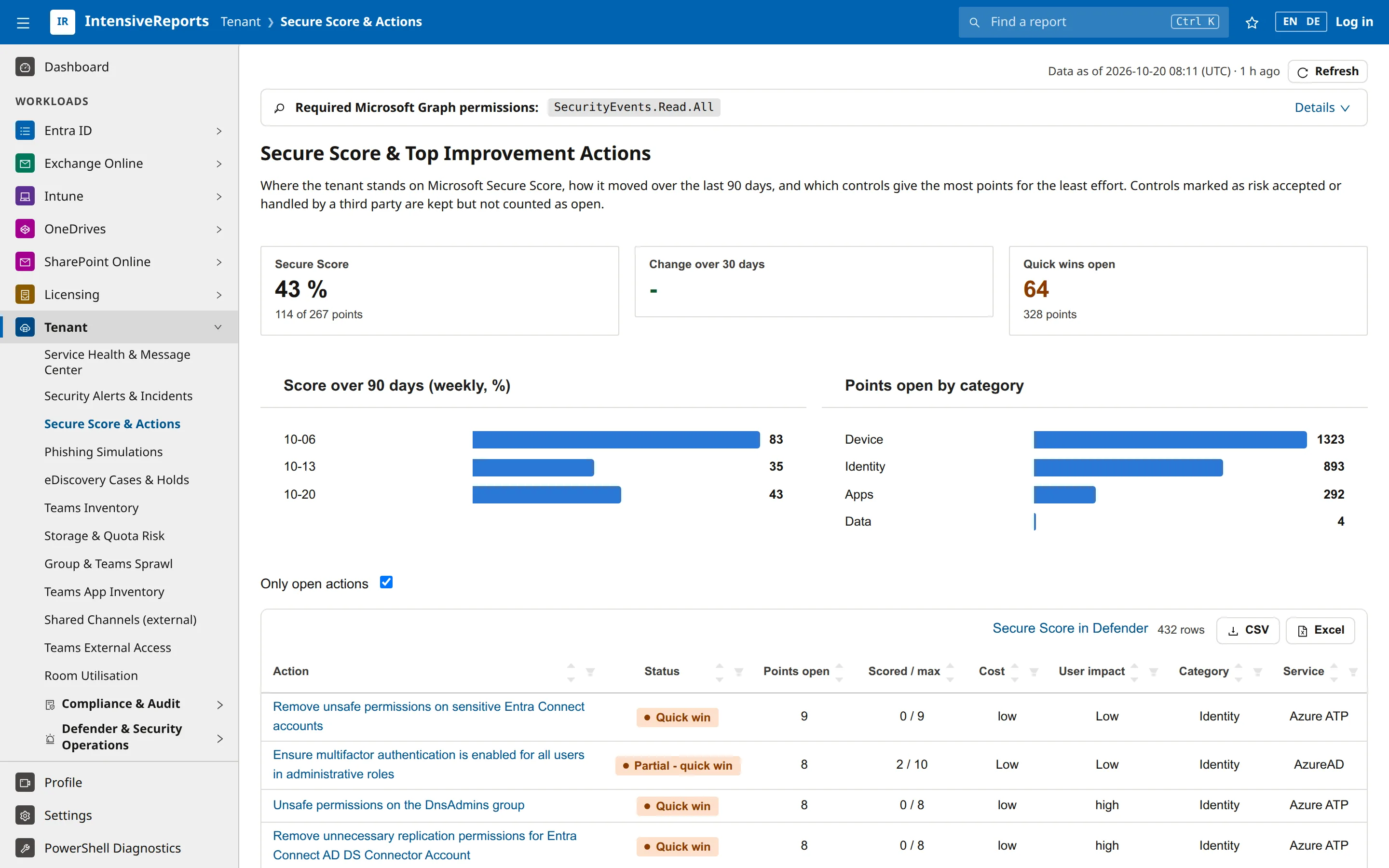1389x868 pixels.
Task: Click the Settings gear icon
Action: pos(25,815)
